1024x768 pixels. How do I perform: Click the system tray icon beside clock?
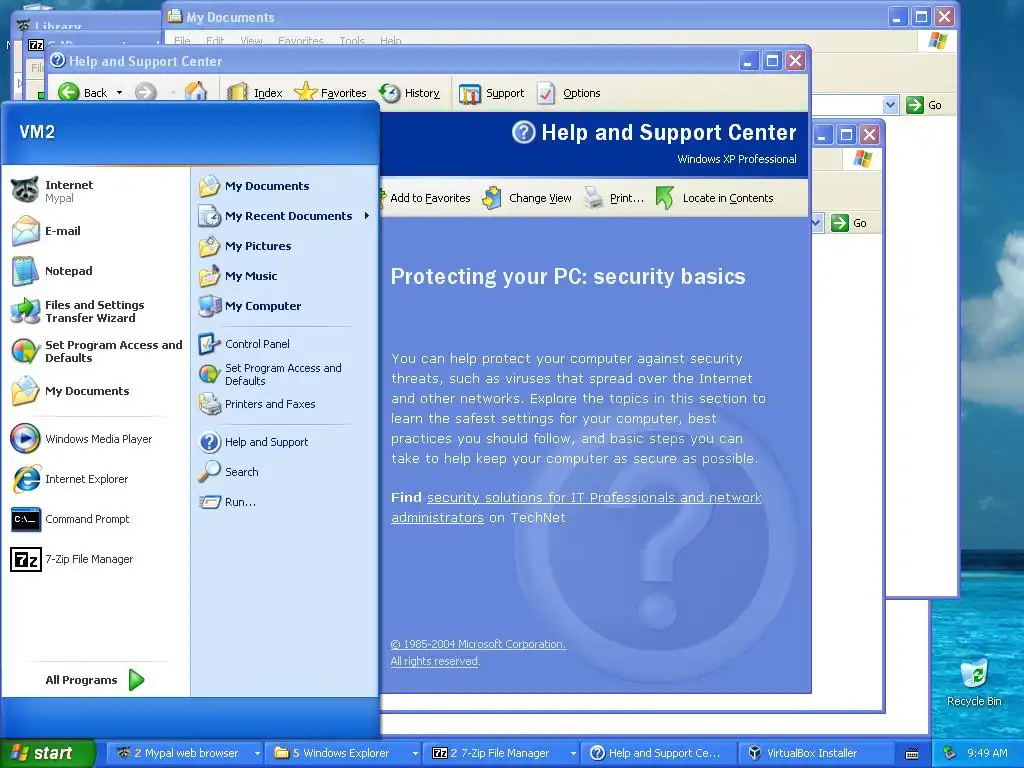click(950, 753)
